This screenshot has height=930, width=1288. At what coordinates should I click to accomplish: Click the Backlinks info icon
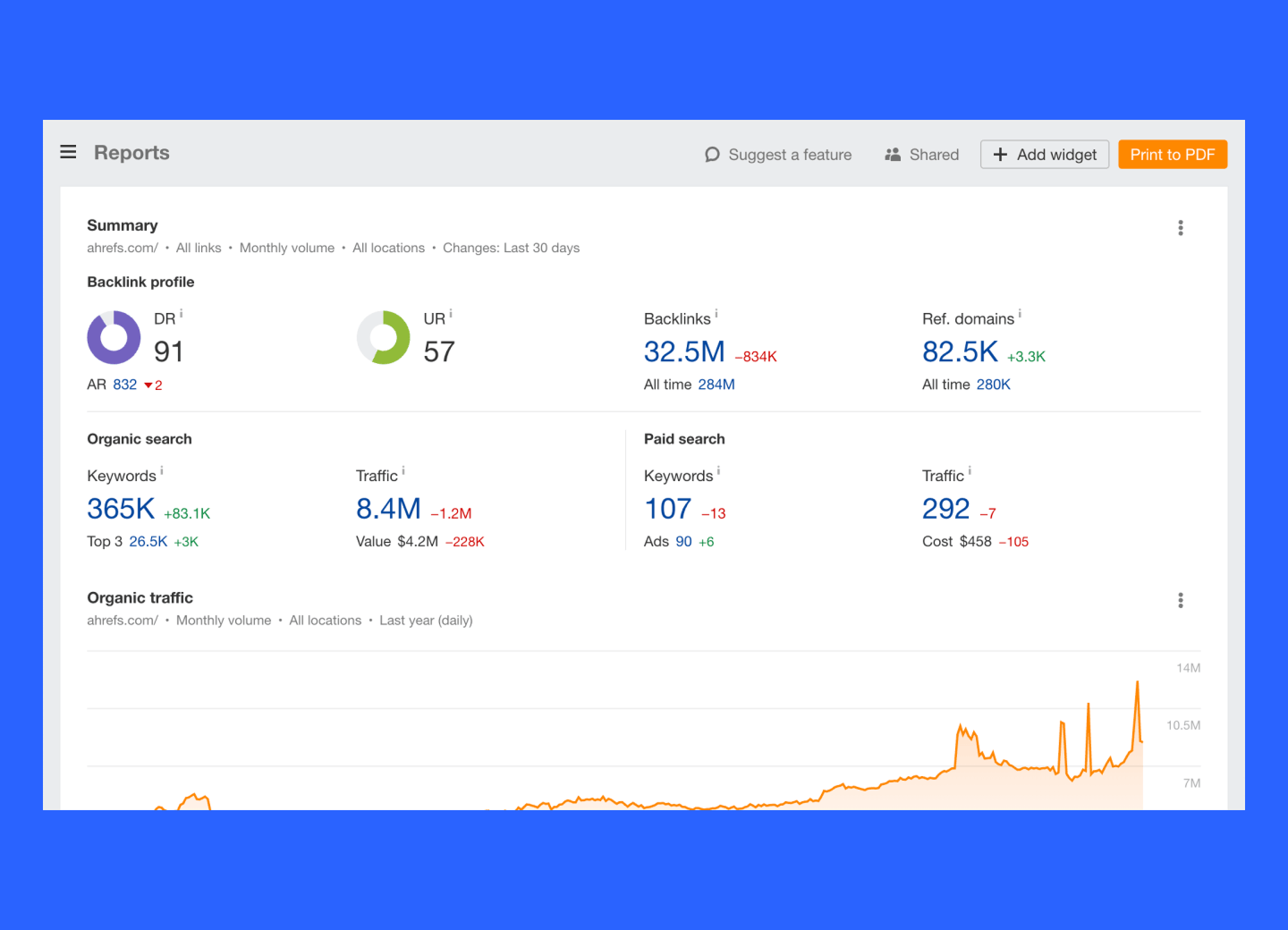coord(714,312)
